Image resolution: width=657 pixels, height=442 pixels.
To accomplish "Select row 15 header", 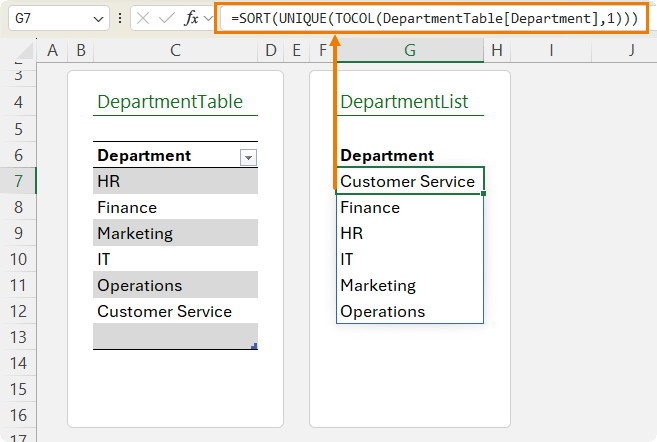I will 18,389.
